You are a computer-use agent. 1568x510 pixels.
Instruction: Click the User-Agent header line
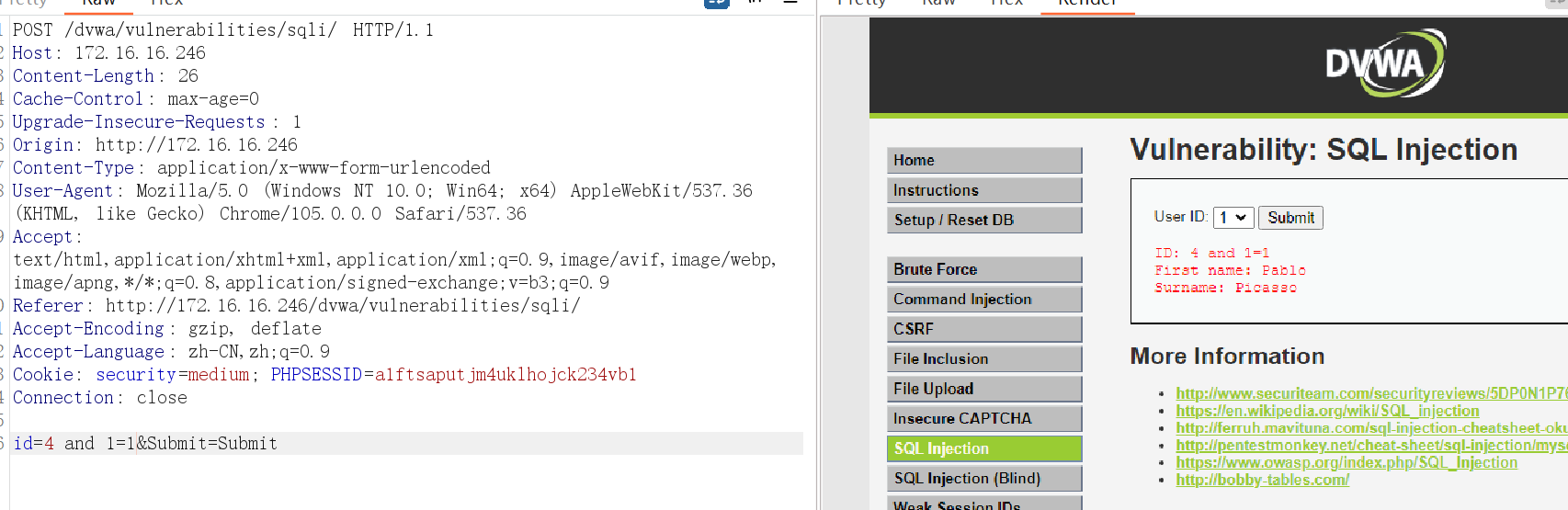coord(381,202)
